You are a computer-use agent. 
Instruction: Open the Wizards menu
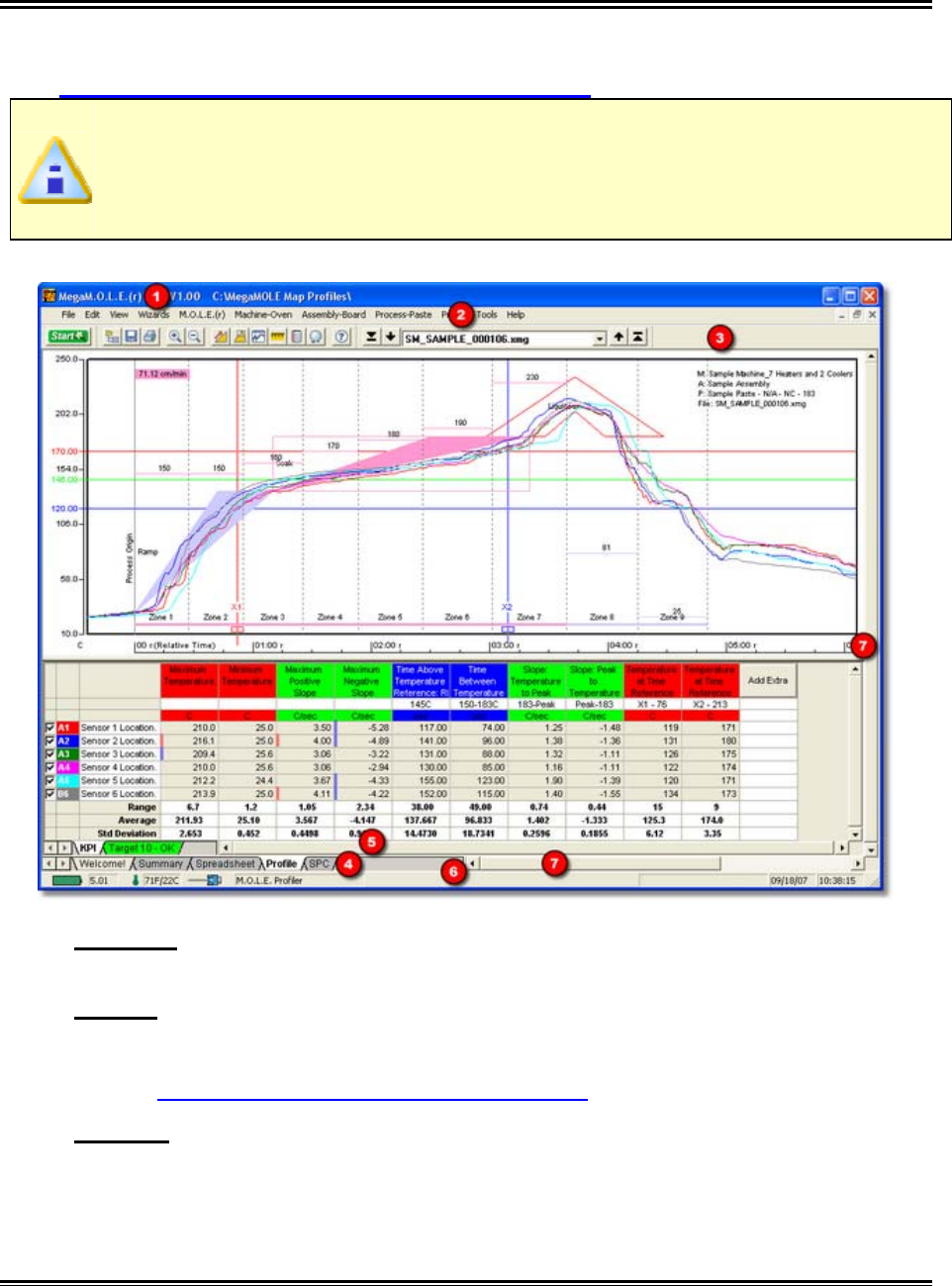(x=153, y=315)
